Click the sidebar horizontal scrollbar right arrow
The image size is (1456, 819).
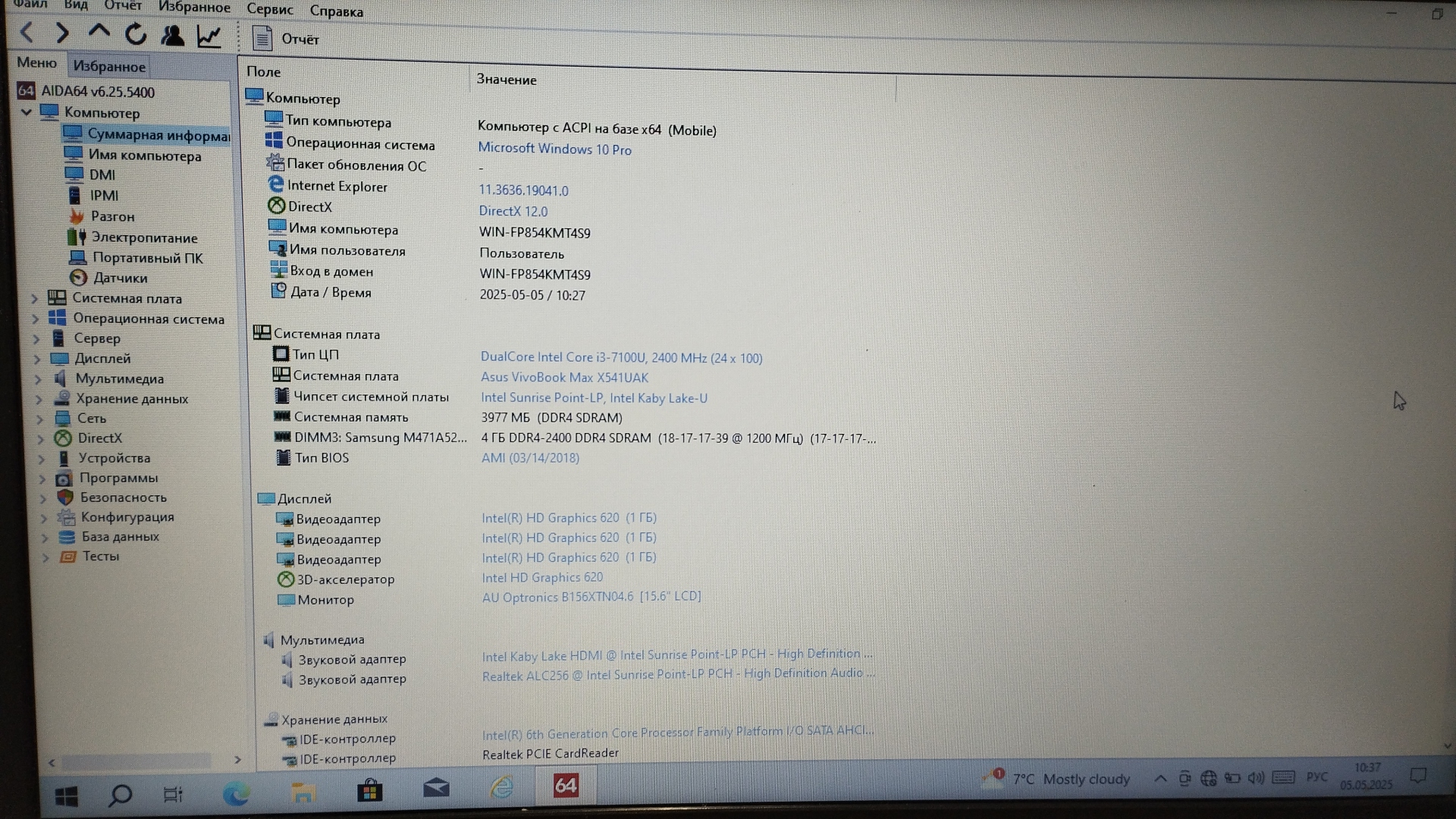click(237, 760)
